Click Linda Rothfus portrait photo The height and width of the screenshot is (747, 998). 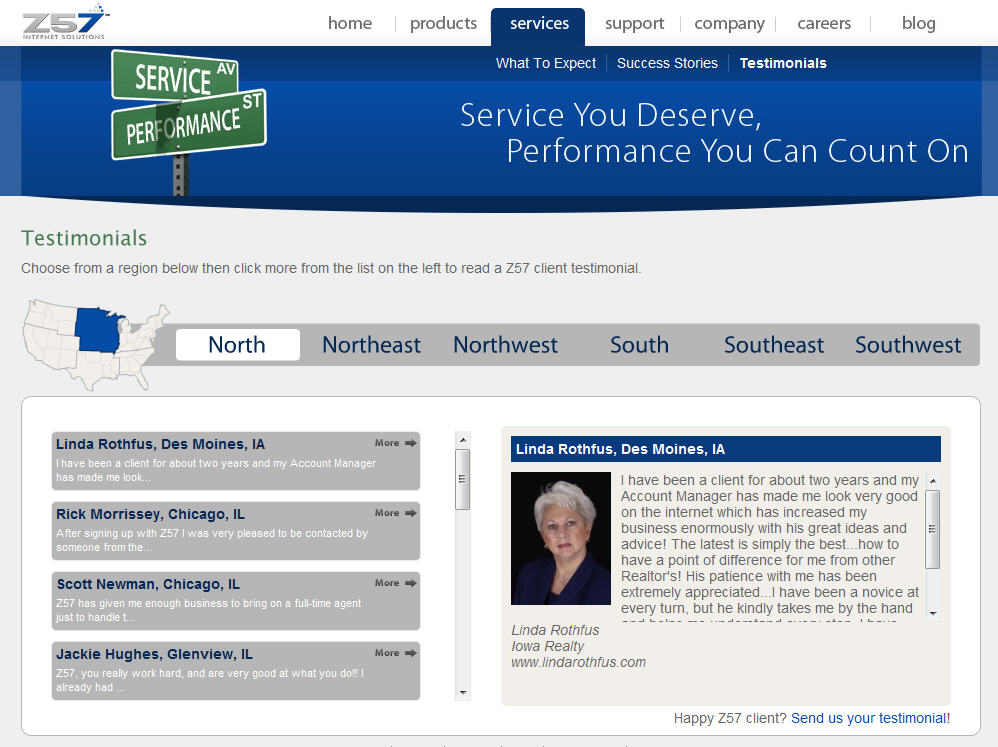561,538
